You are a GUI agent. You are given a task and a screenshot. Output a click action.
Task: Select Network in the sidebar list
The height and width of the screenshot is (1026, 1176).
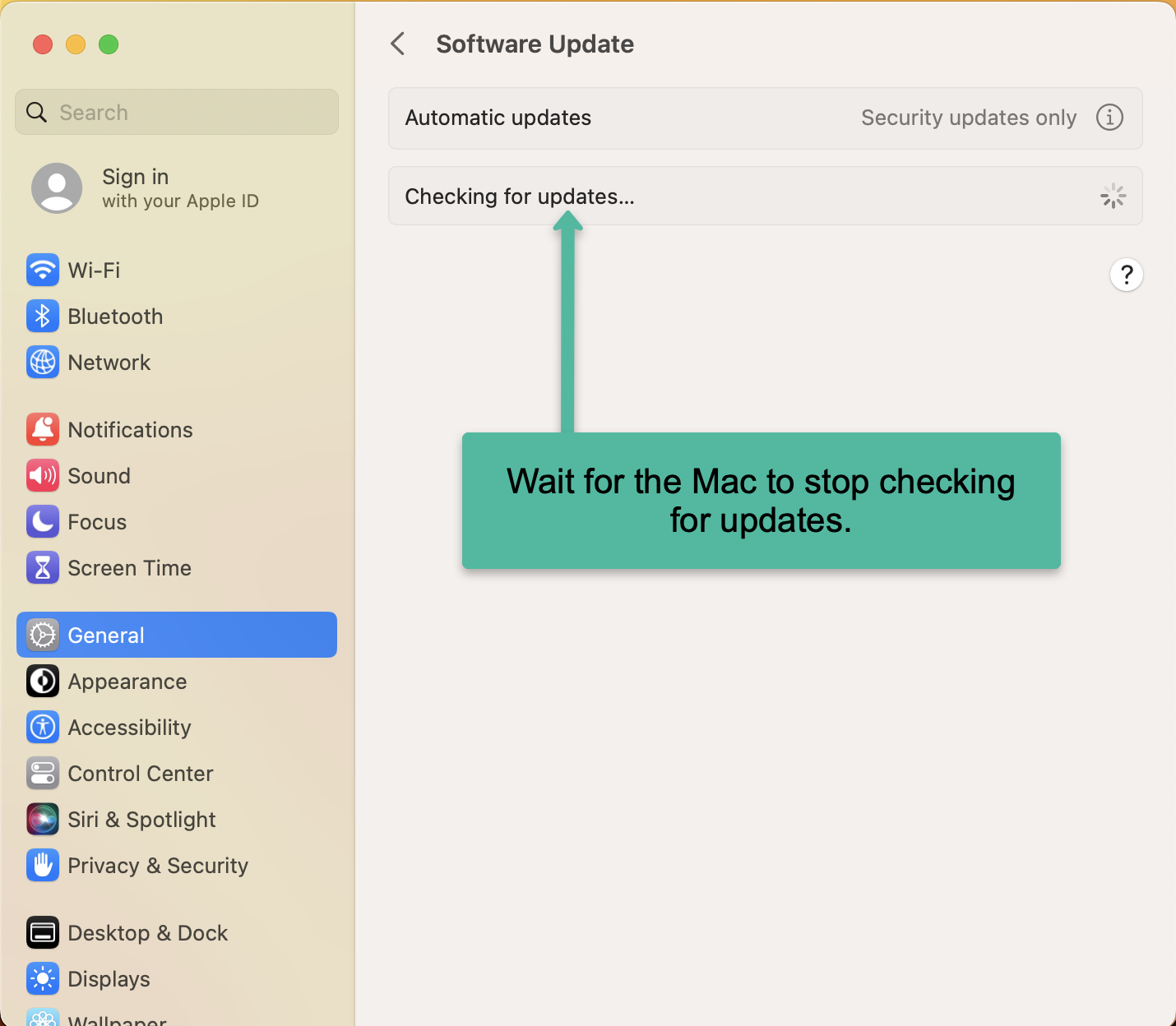tap(109, 363)
